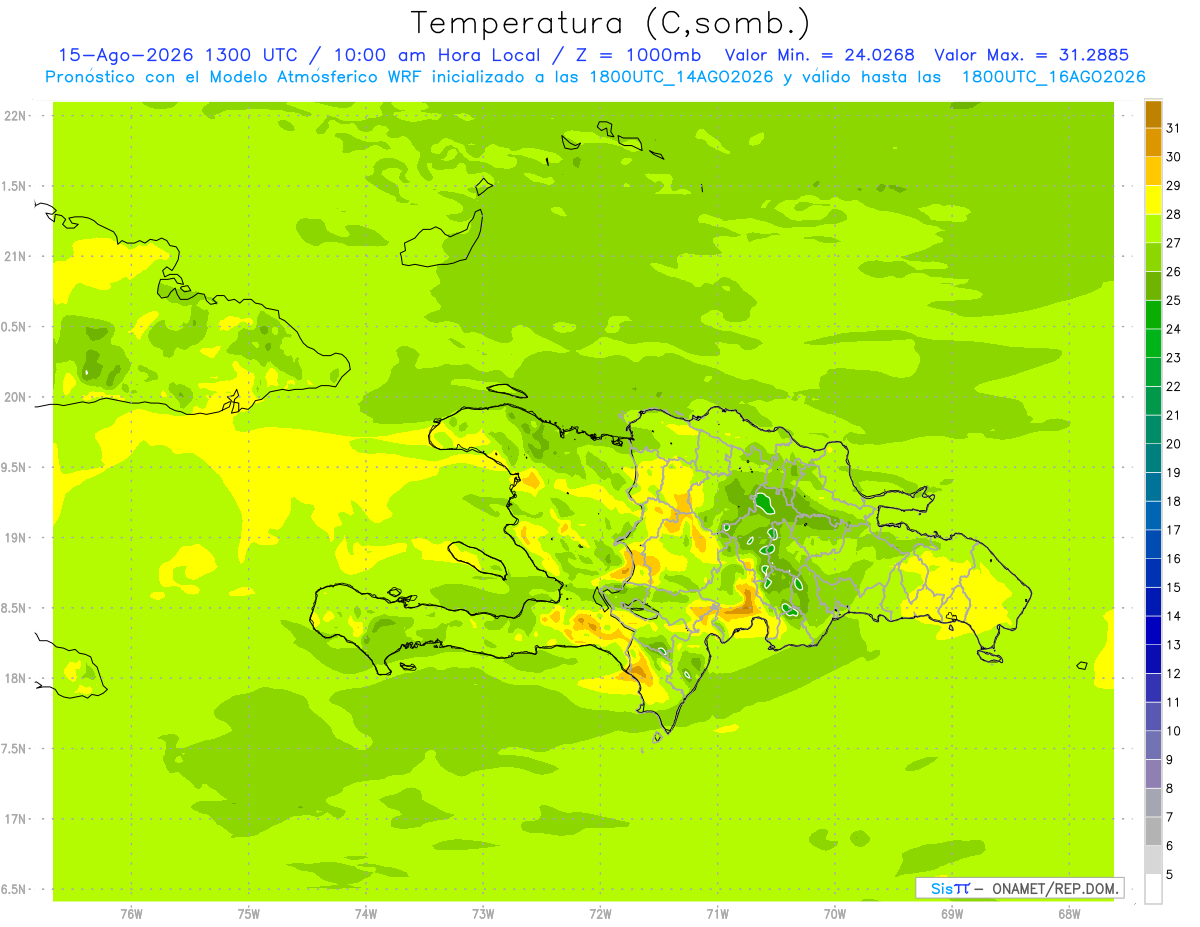This screenshot has width=1200, height=927.
Task: Click the legend value 24
Action: tap(1173, 329)
